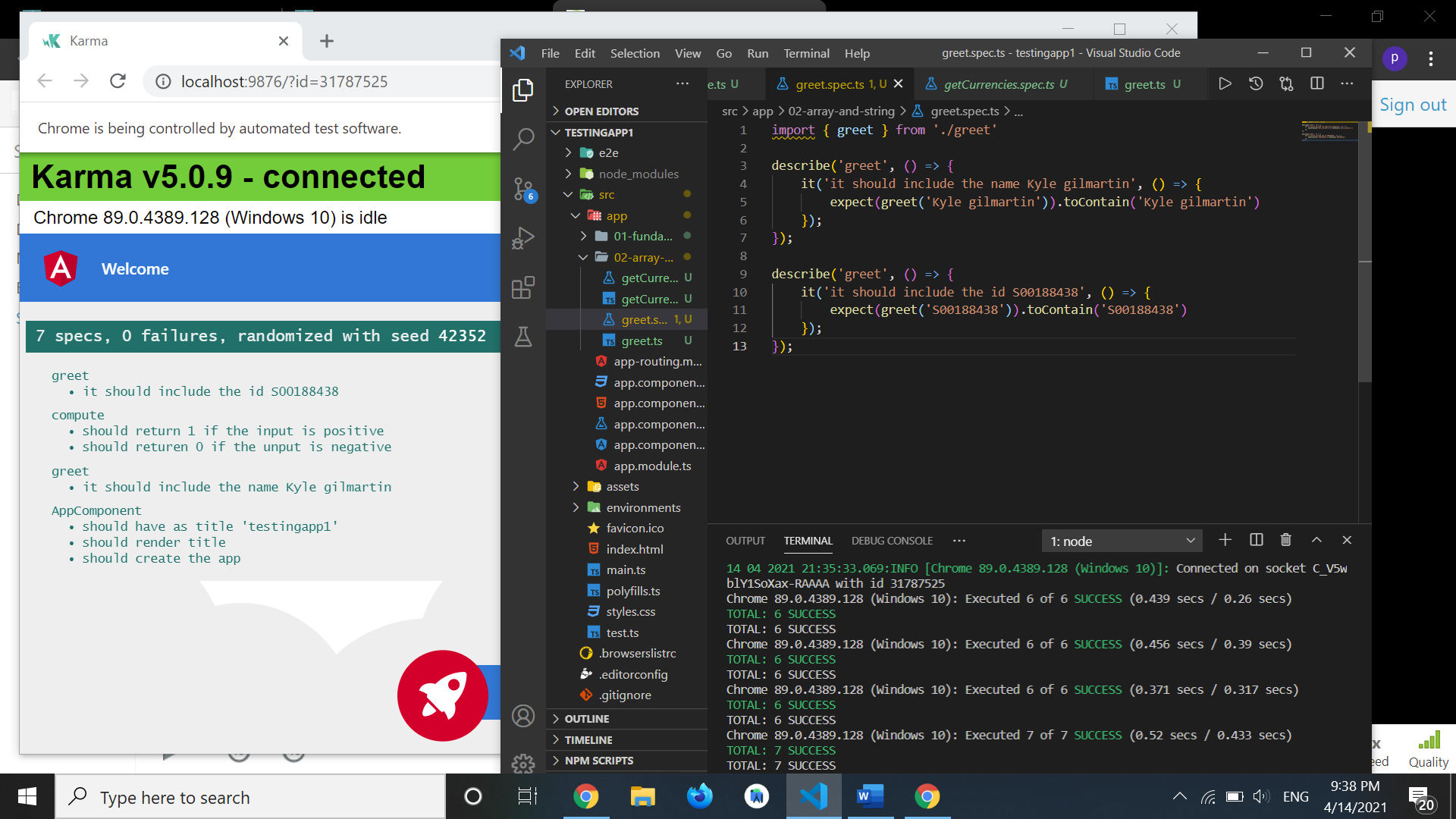Click the Windows search box on the taskbar
Viewport: 1456px width, 819px height.
pyautogui.click(x=250, y=797)
